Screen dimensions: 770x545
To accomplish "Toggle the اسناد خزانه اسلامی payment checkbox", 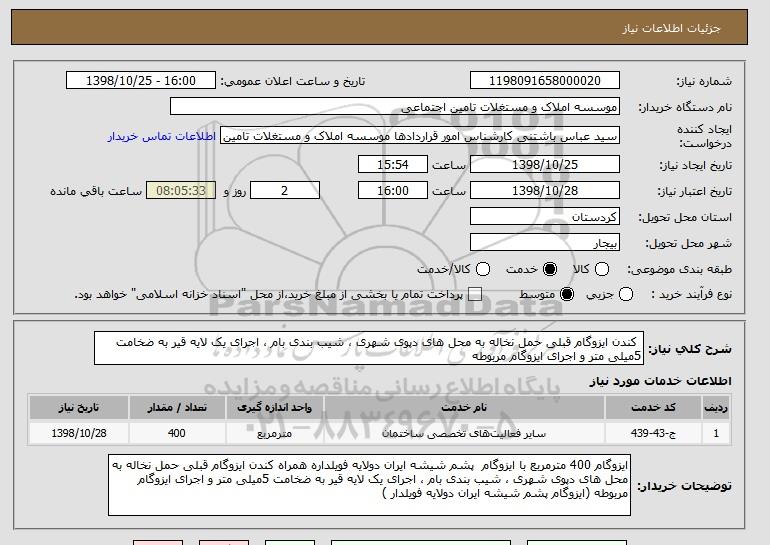I will click(x=475, y=295).
